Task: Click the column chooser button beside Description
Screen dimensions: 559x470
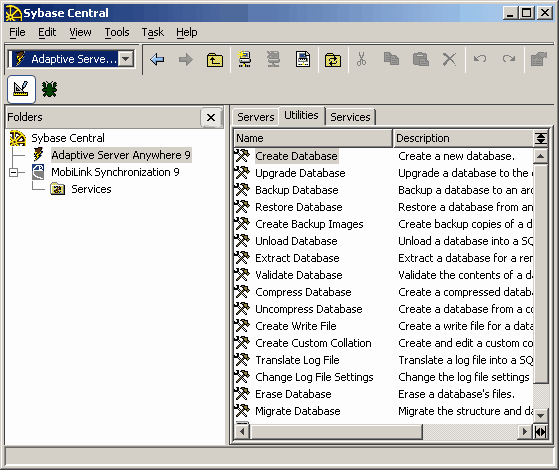Action: point(540,138)
